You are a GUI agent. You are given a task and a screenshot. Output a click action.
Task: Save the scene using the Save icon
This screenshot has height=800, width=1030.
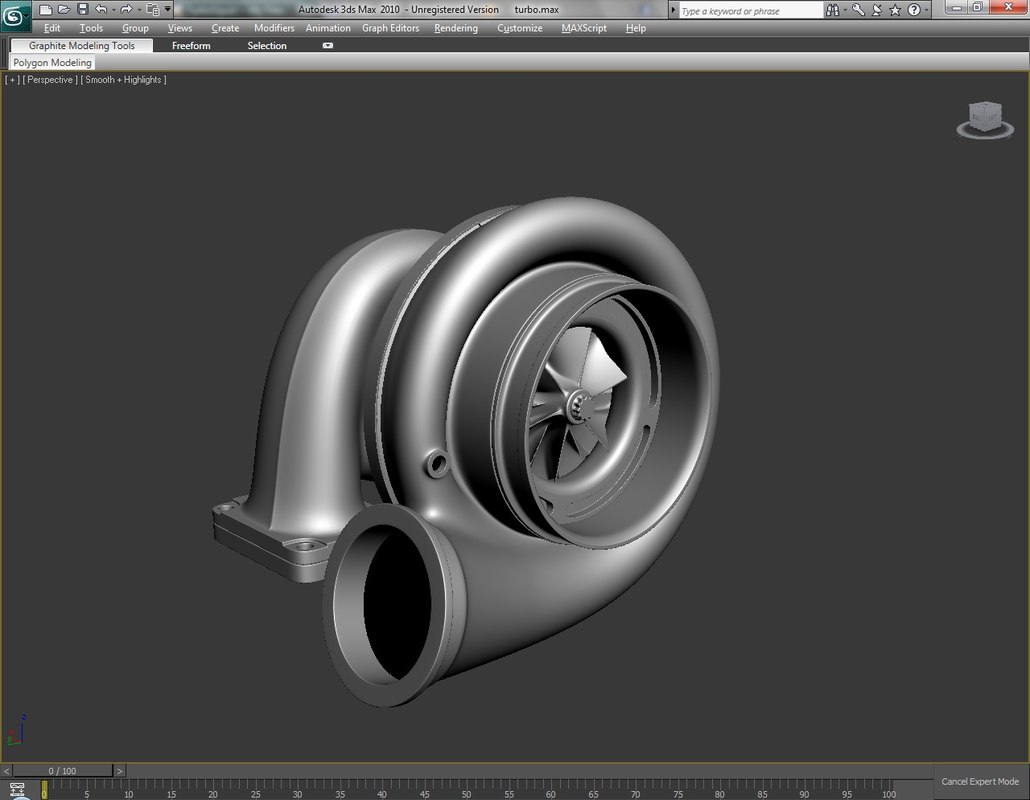[x=82, y=9]
